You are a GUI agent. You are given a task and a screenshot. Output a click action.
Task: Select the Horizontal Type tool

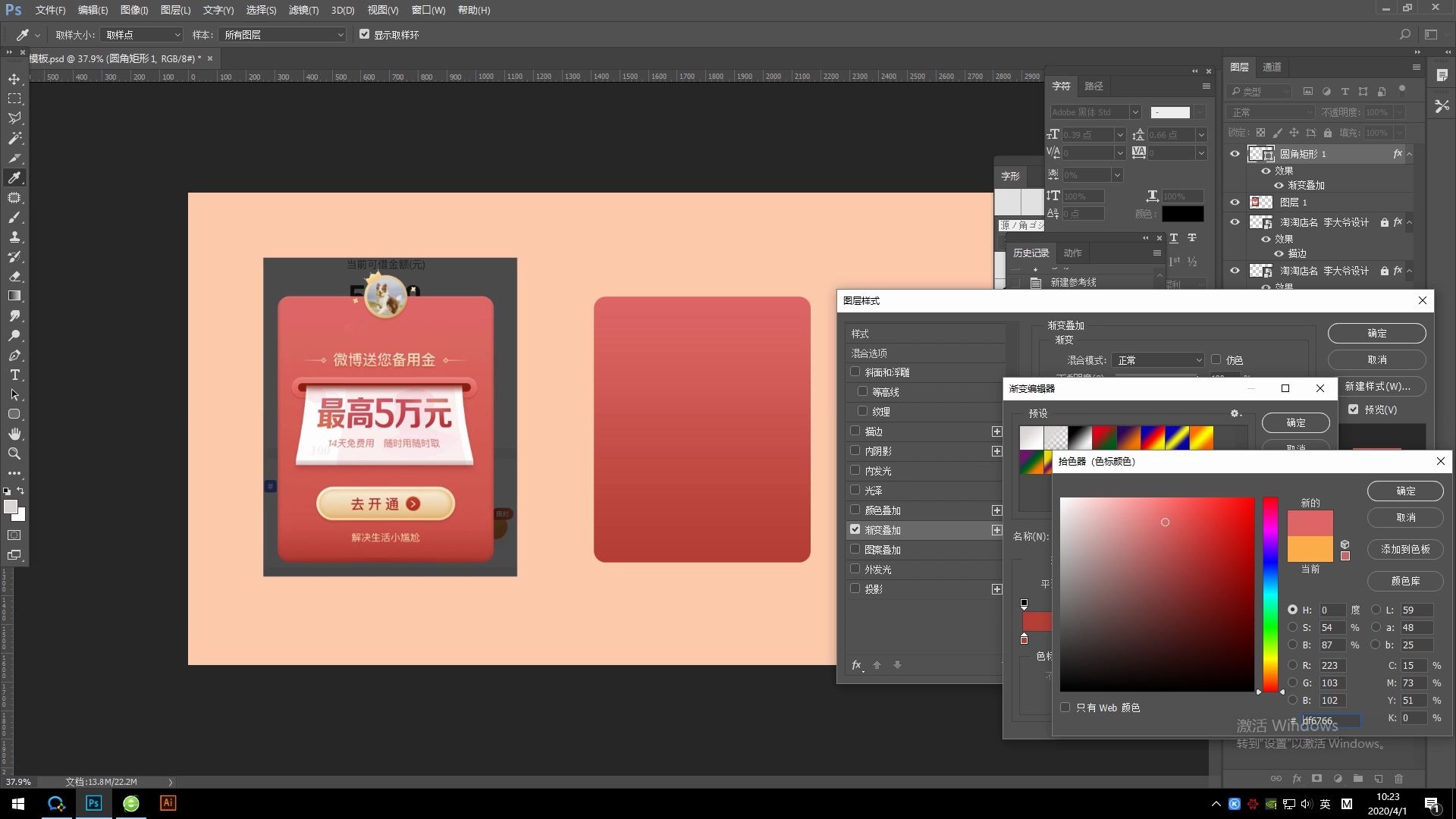pyautogui.click(x=14, y=375)
